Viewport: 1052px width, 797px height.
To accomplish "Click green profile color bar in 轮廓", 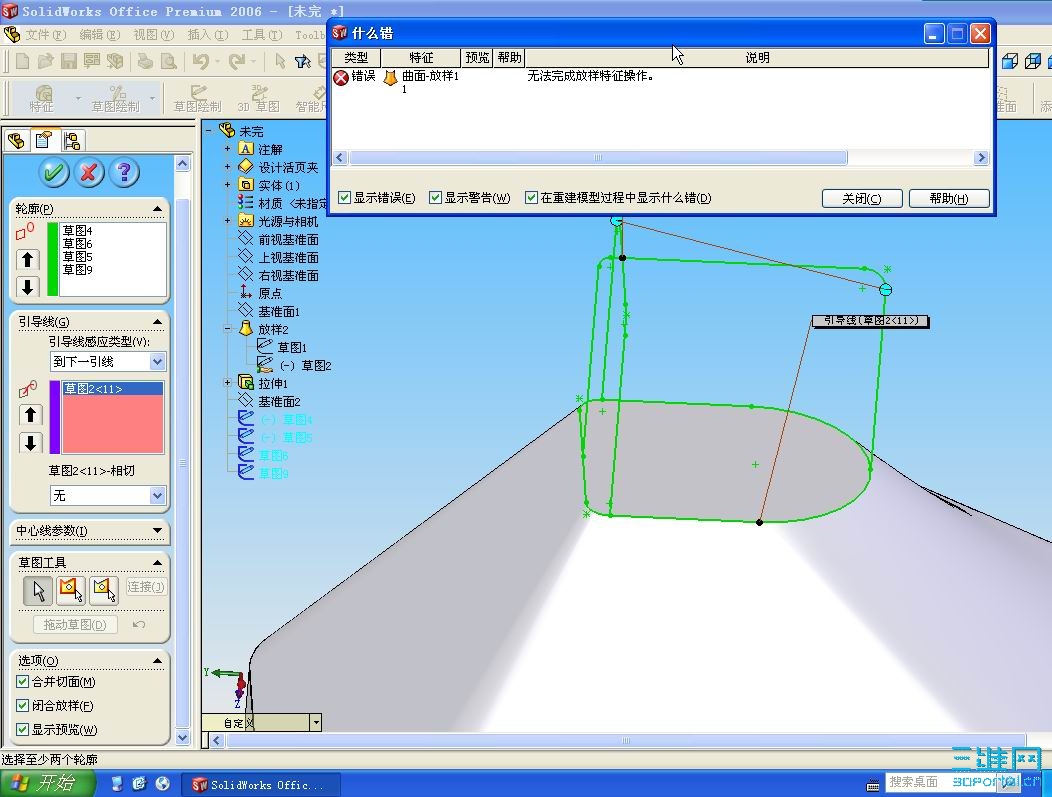I will click(53, 259).
